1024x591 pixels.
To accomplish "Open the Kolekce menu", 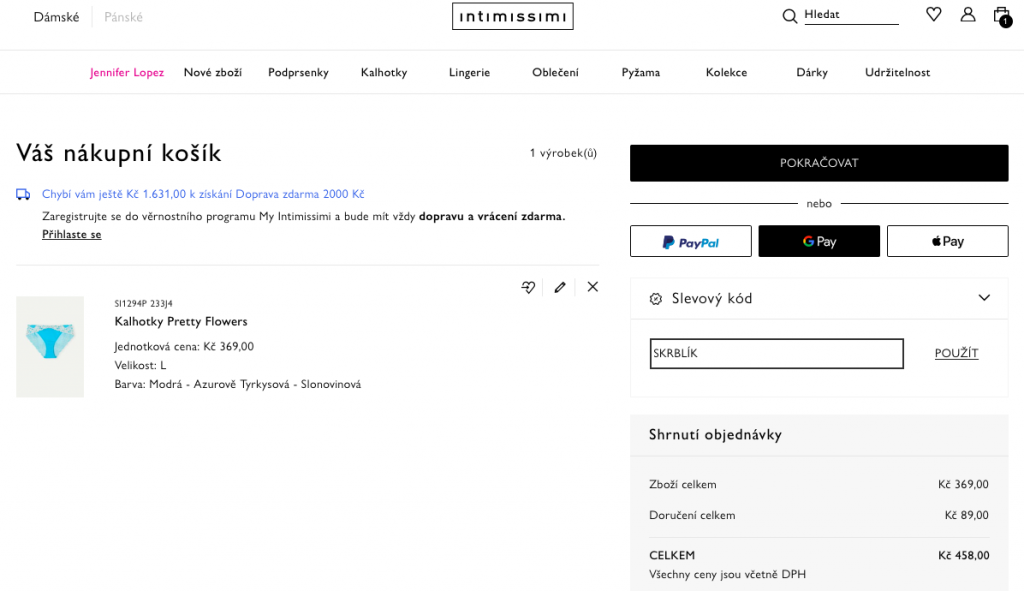I will pos(726,72).
